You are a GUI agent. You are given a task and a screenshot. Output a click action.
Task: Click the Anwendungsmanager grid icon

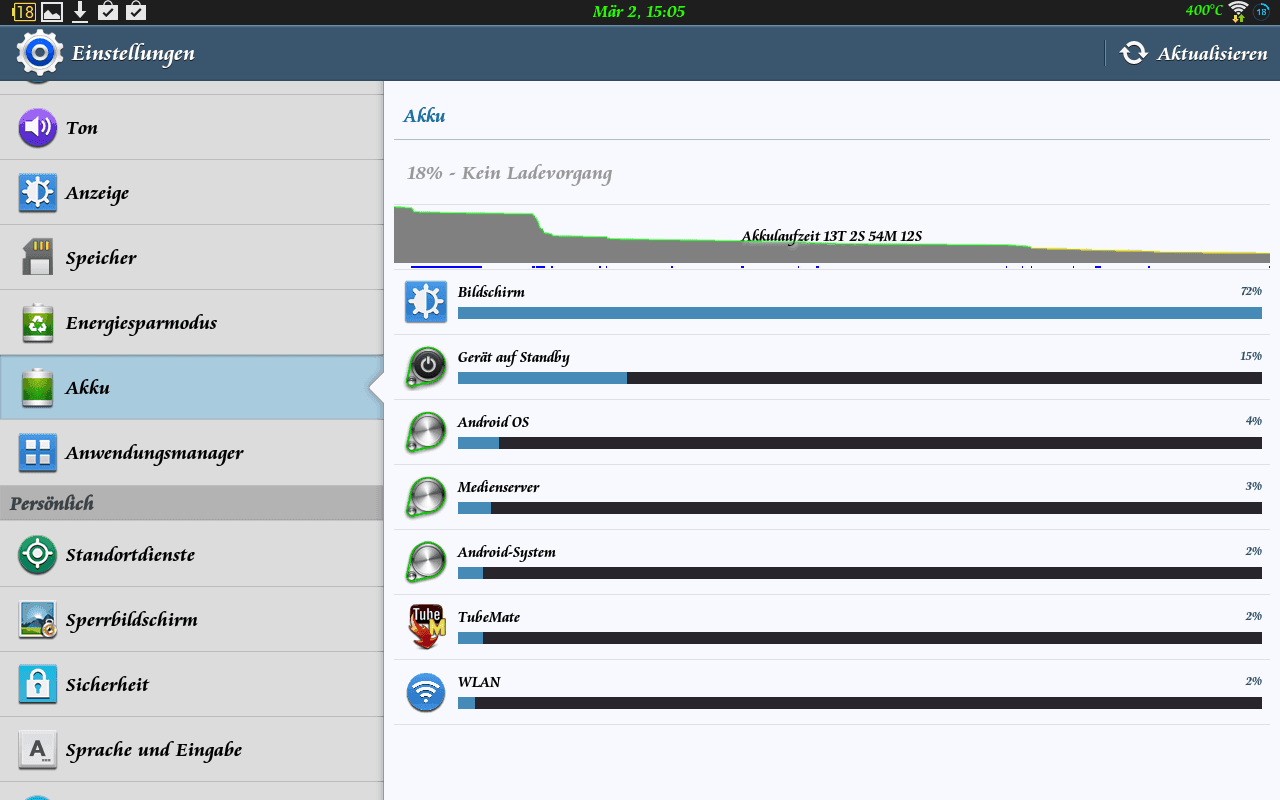point(37,452)
